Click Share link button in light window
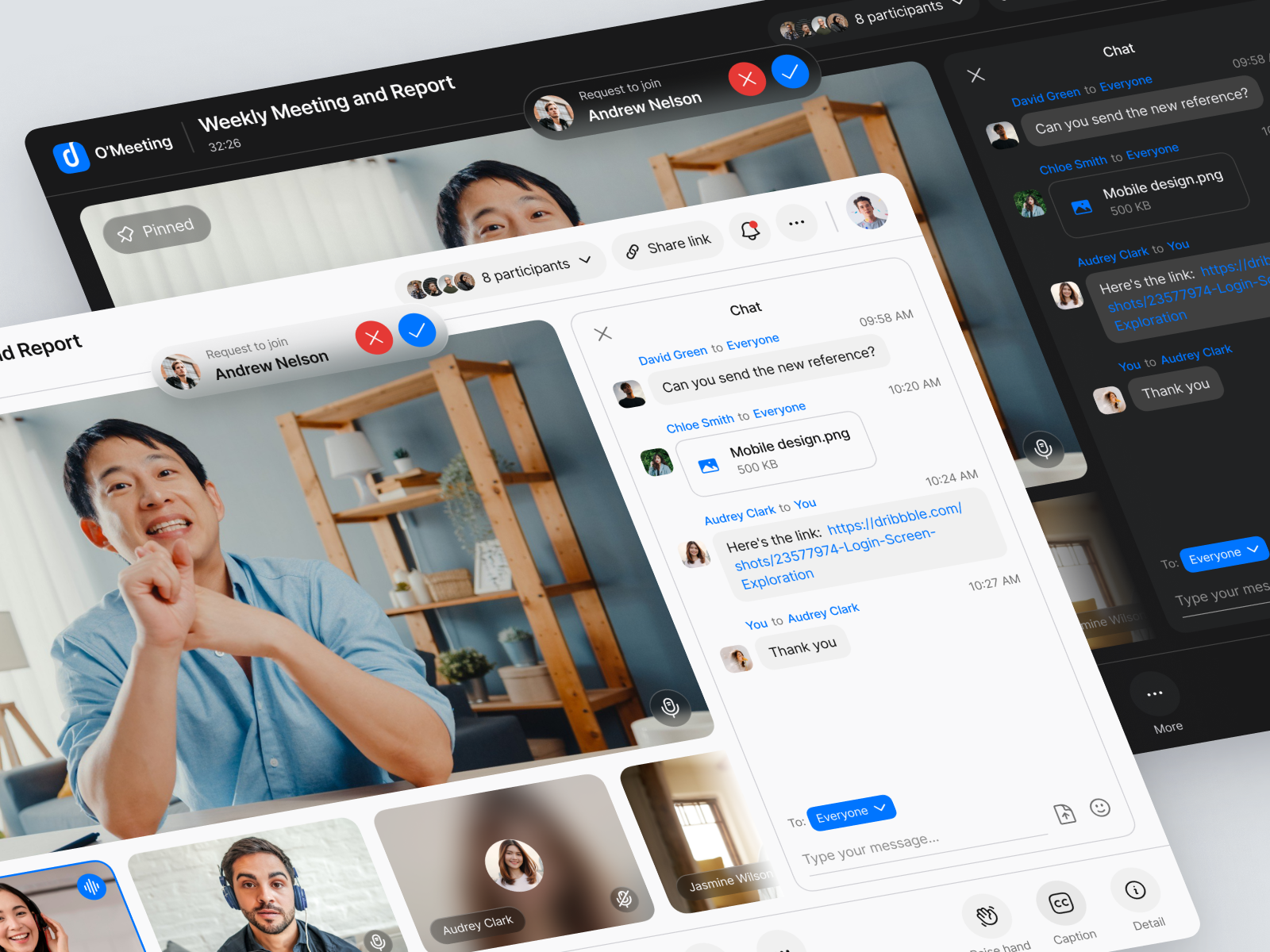This screenshot has height=952, width=1270. pos(668,245)
